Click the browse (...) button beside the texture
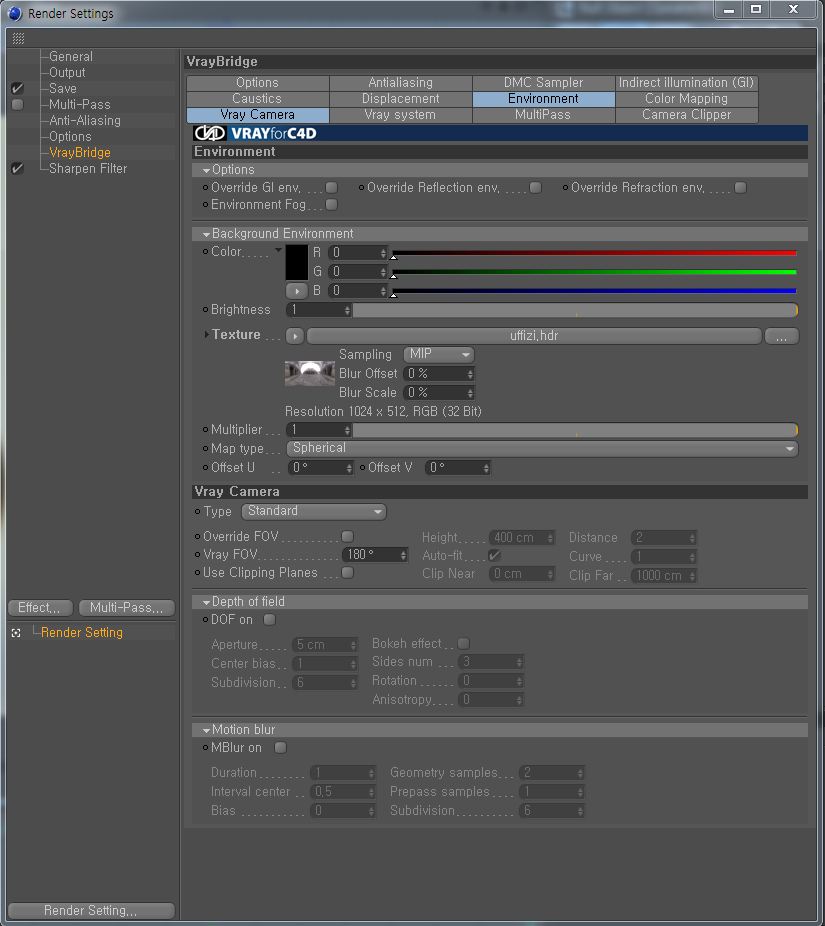This screenshot has height=926, width=825. click(781, 336)
